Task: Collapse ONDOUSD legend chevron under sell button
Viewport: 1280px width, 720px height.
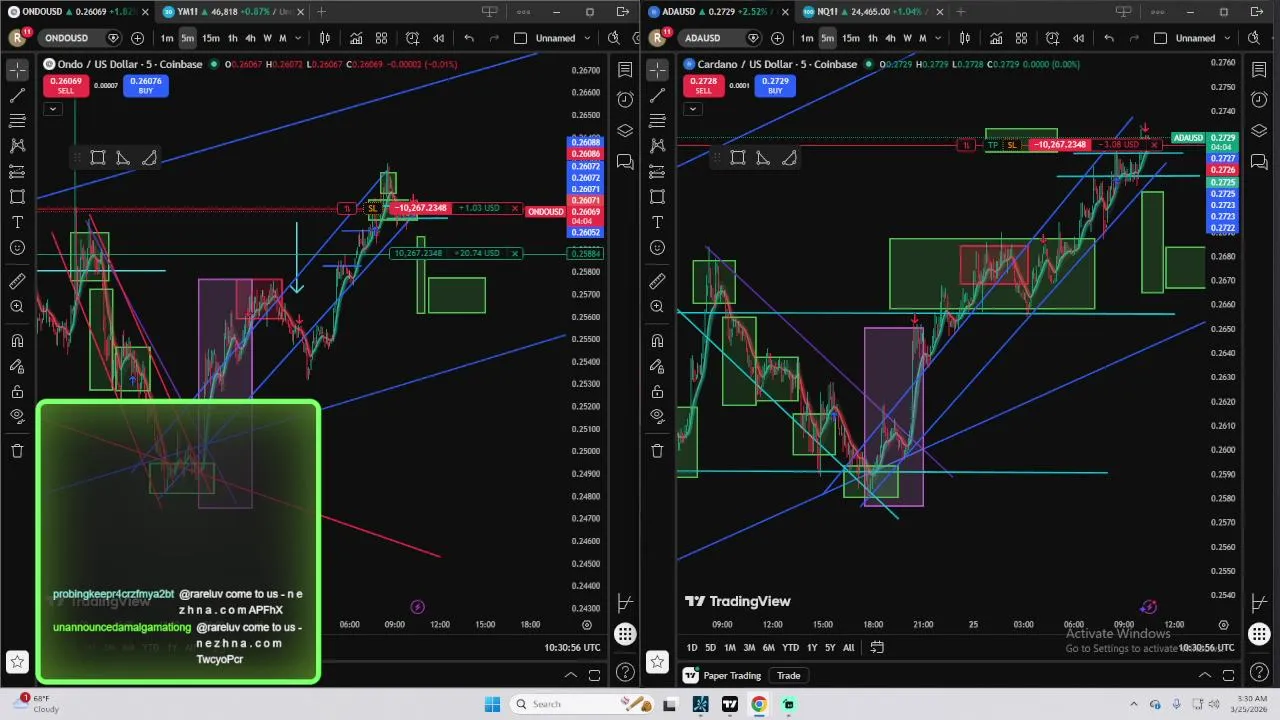Action: click(x=52, y=109)
